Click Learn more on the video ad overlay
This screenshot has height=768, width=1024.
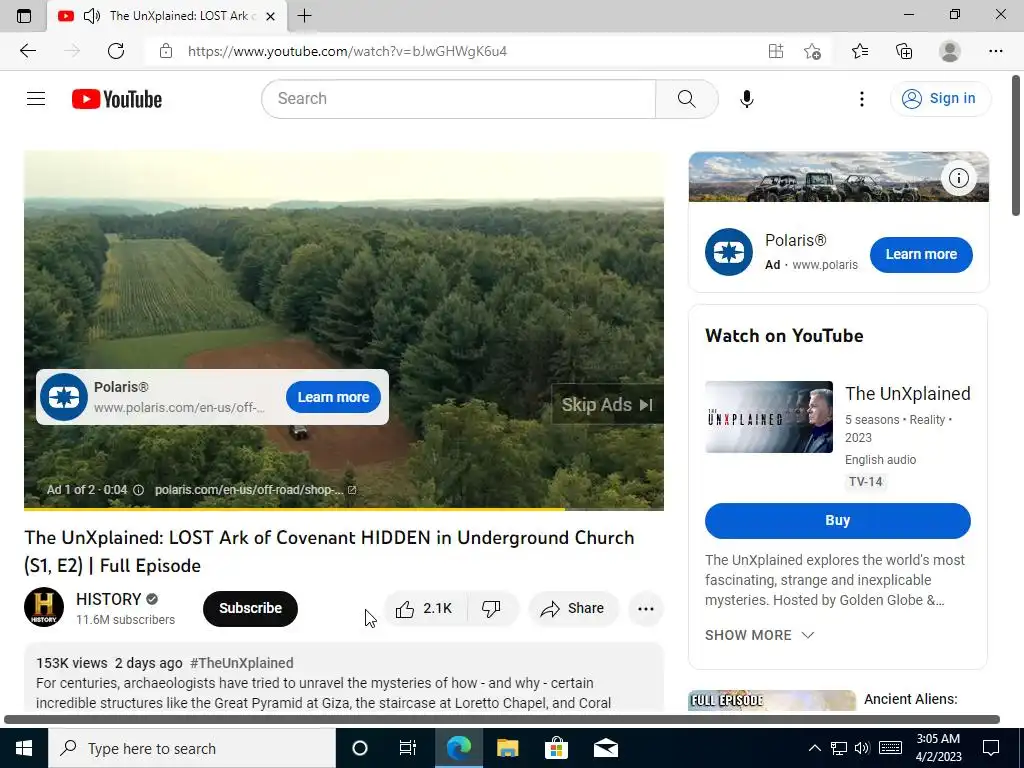coord(333,397)
